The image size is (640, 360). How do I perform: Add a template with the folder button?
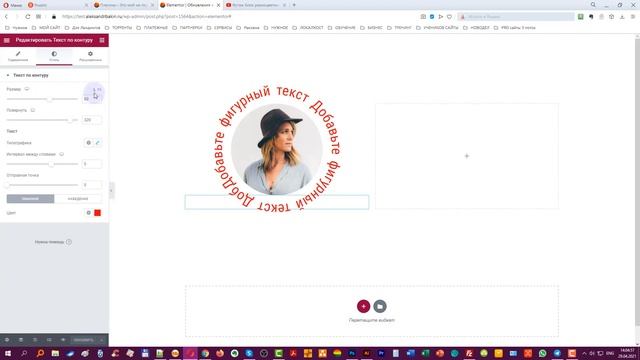(380, 306)
